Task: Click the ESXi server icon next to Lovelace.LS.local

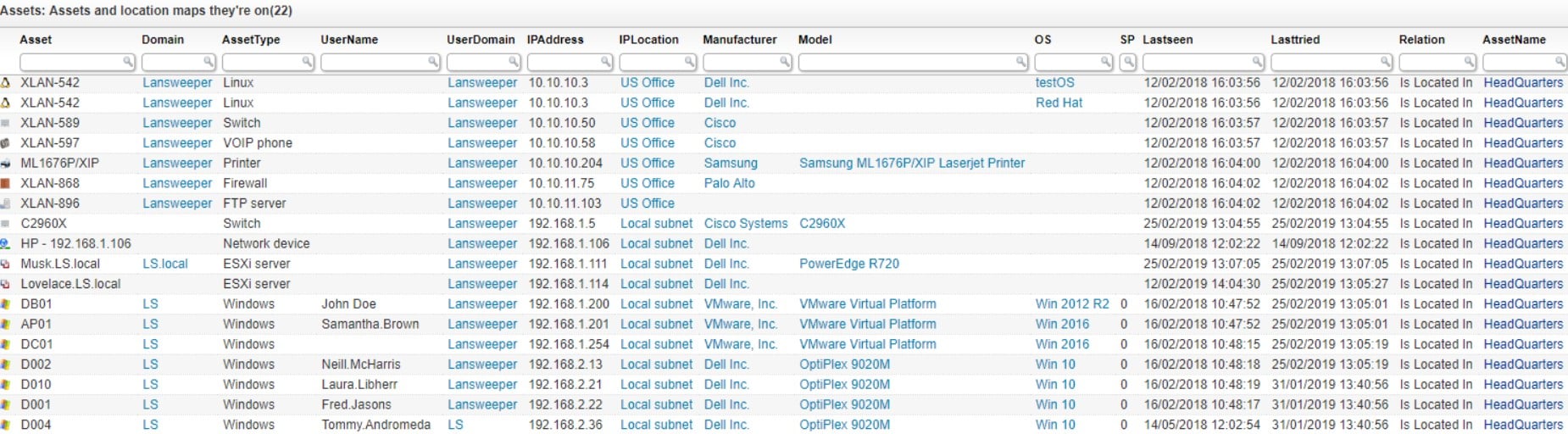Action: click(x=5, y=285)
